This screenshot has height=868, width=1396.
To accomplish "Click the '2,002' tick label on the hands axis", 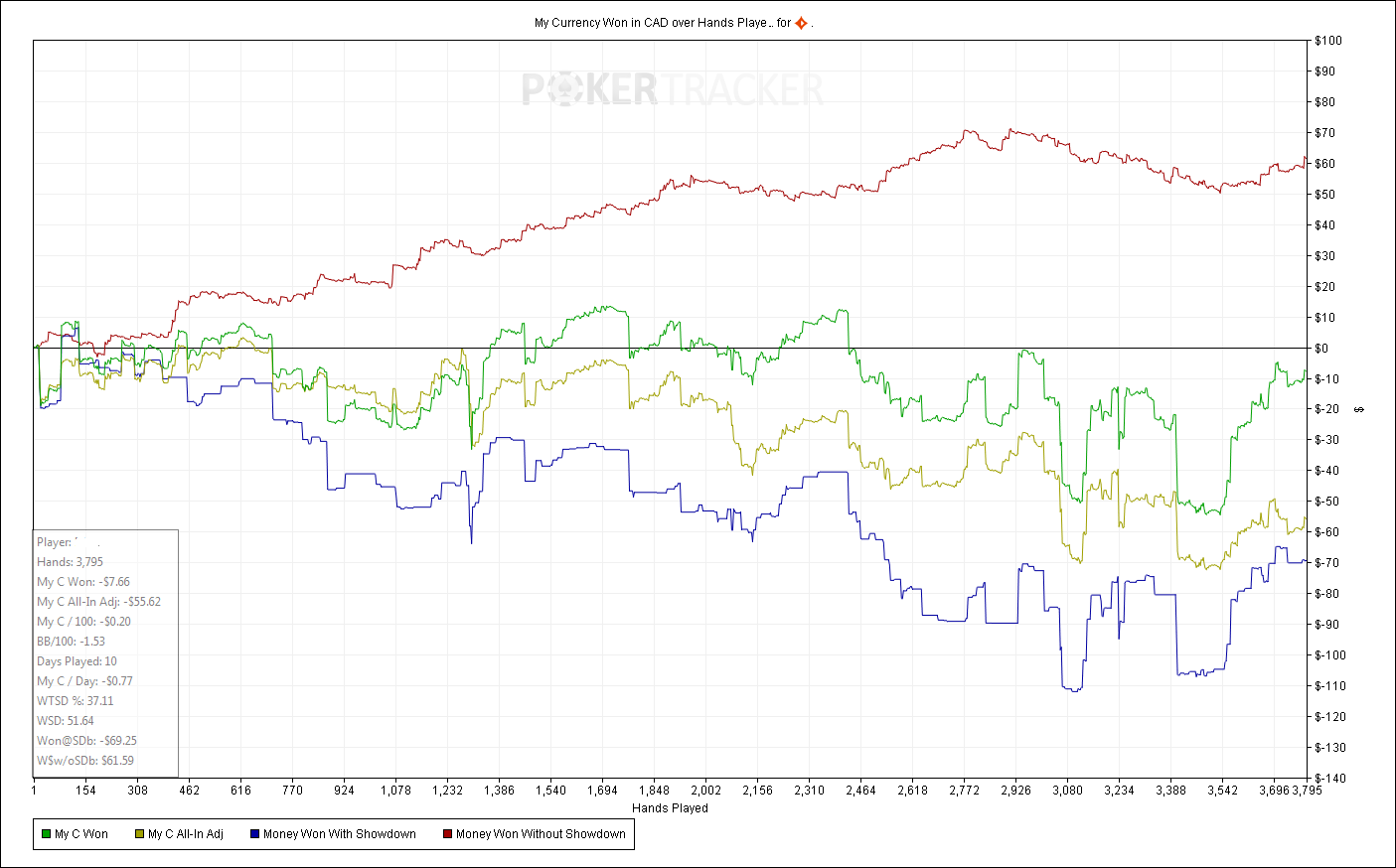I will [705, 791].
